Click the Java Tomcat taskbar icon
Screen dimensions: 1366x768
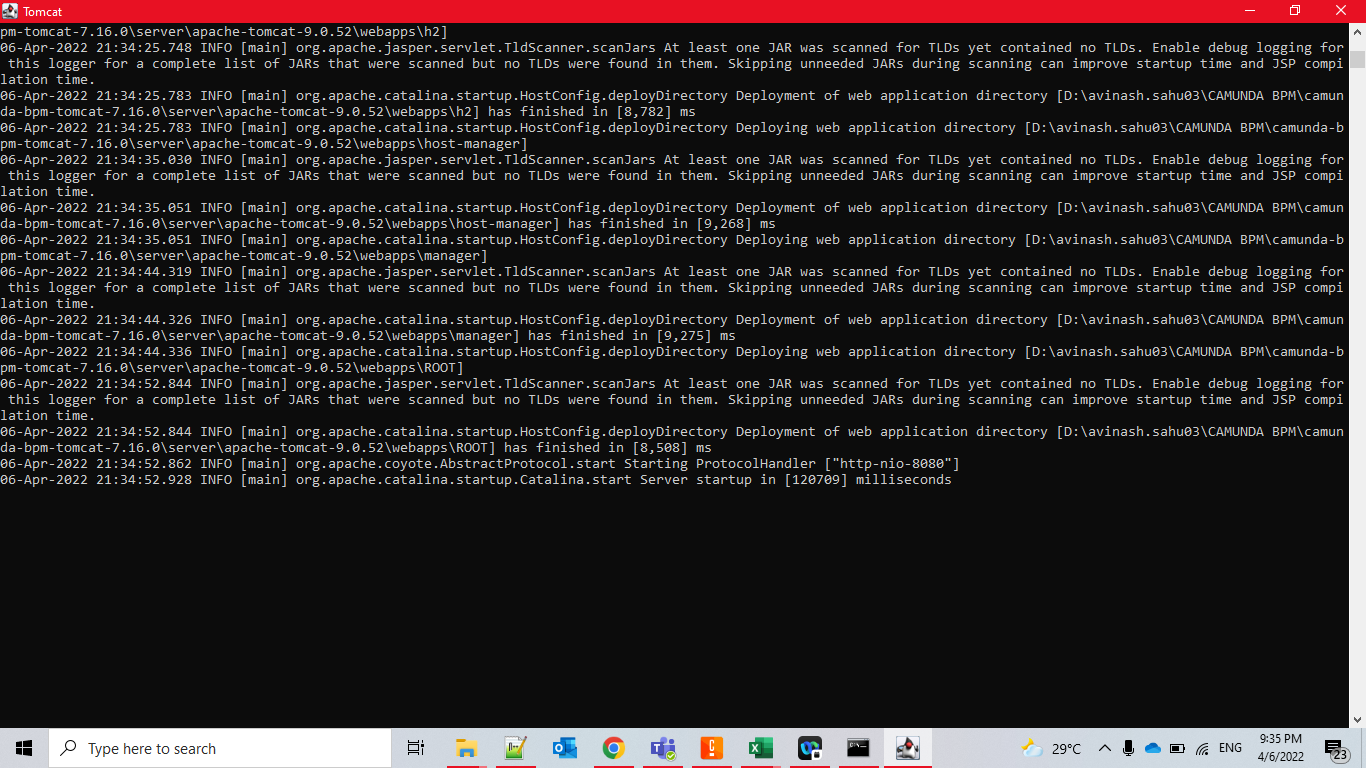[907, 748]
